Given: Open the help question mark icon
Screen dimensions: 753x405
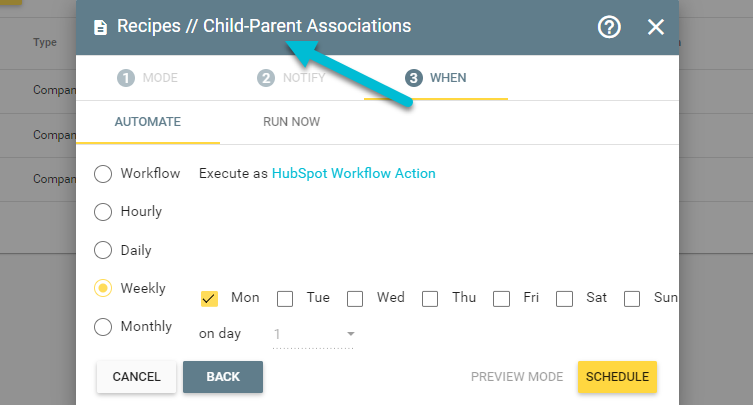Looking at the screenshot, I should (x=609, y=27).
